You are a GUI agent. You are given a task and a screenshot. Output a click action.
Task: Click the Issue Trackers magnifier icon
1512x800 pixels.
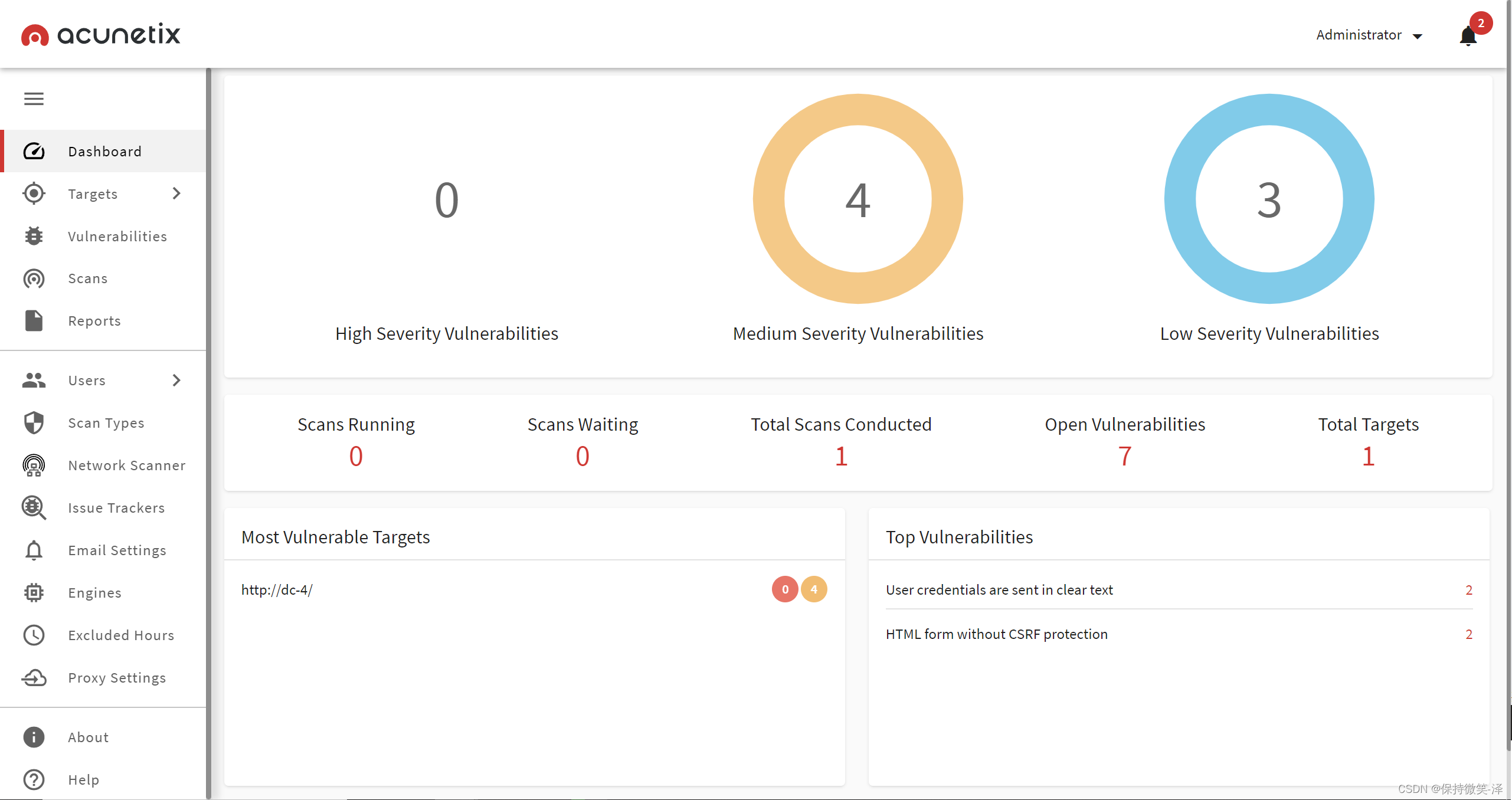click(x=34, y=508)
